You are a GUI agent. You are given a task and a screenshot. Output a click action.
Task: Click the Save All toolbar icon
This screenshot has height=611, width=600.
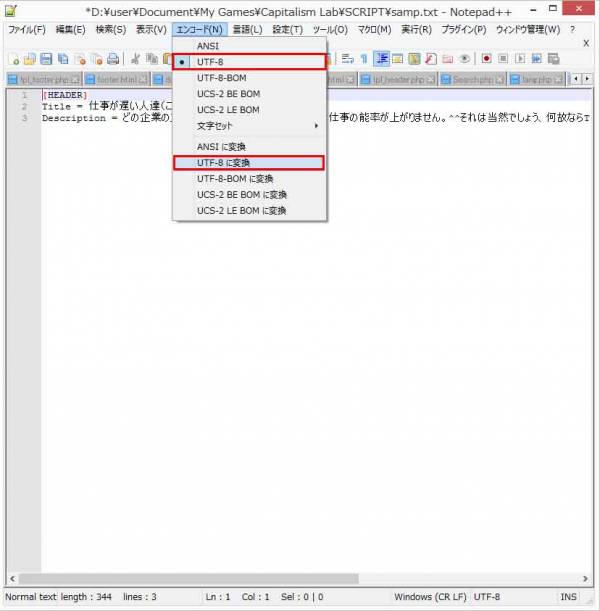(x=63, y=59)
